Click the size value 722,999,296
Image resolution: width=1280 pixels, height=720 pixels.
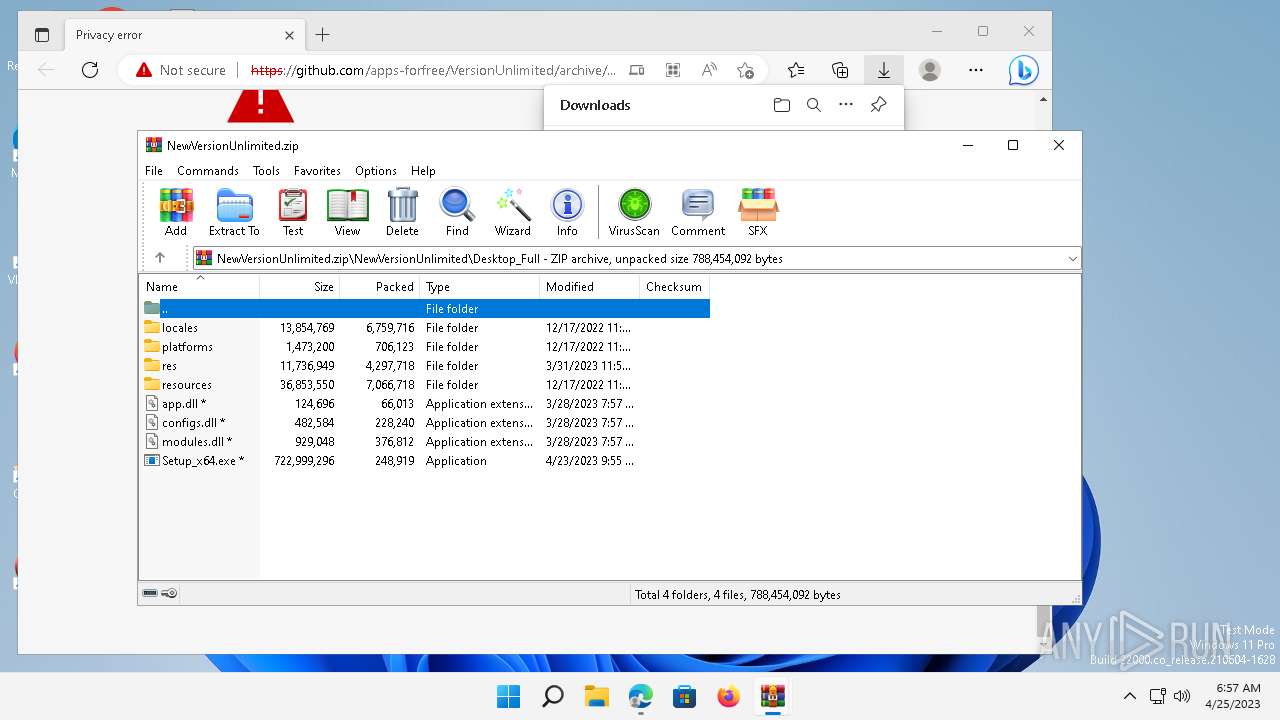point(304,461)
